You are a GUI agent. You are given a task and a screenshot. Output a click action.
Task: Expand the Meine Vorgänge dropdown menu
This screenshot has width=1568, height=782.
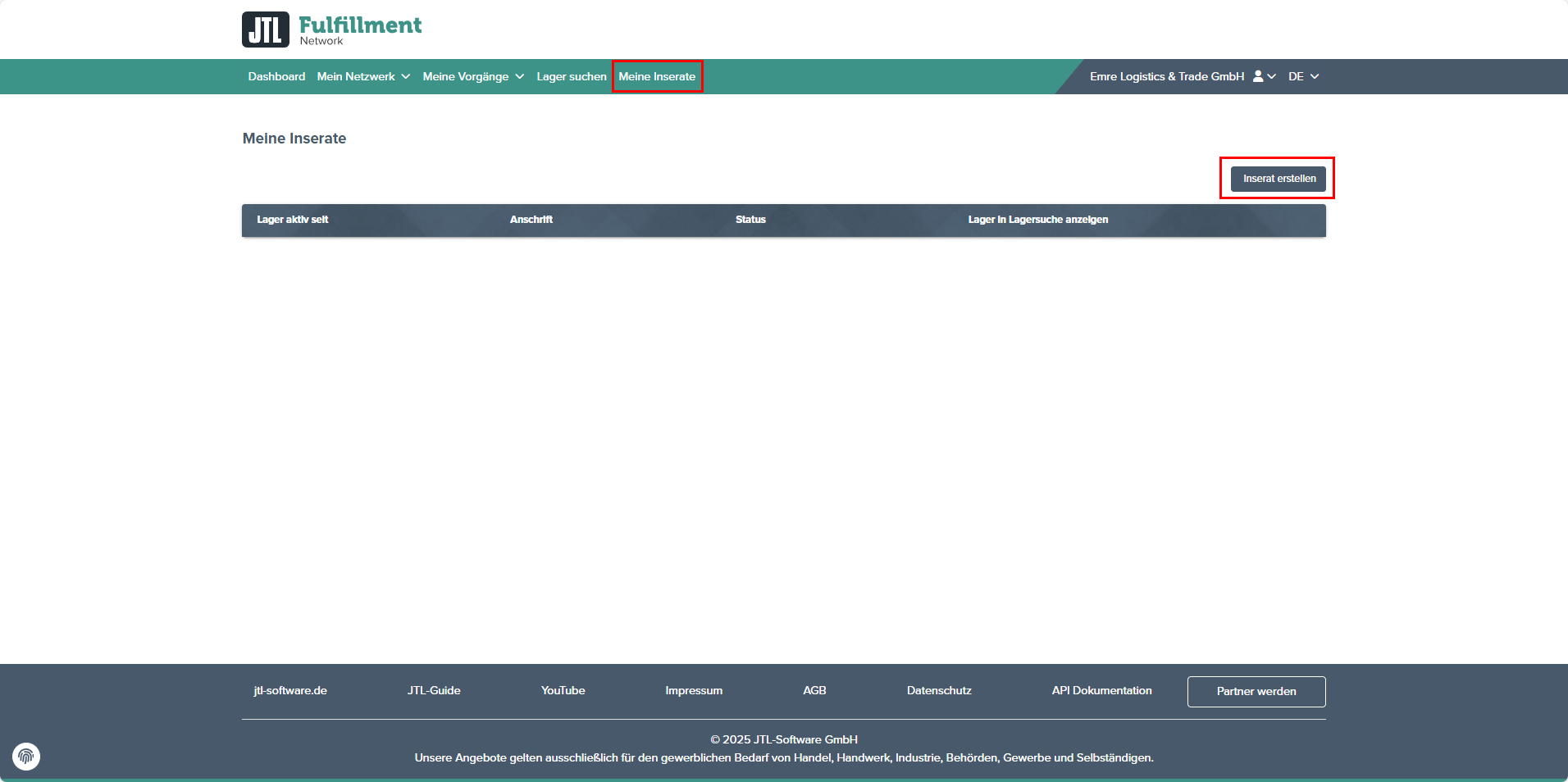tap(473, 76)
